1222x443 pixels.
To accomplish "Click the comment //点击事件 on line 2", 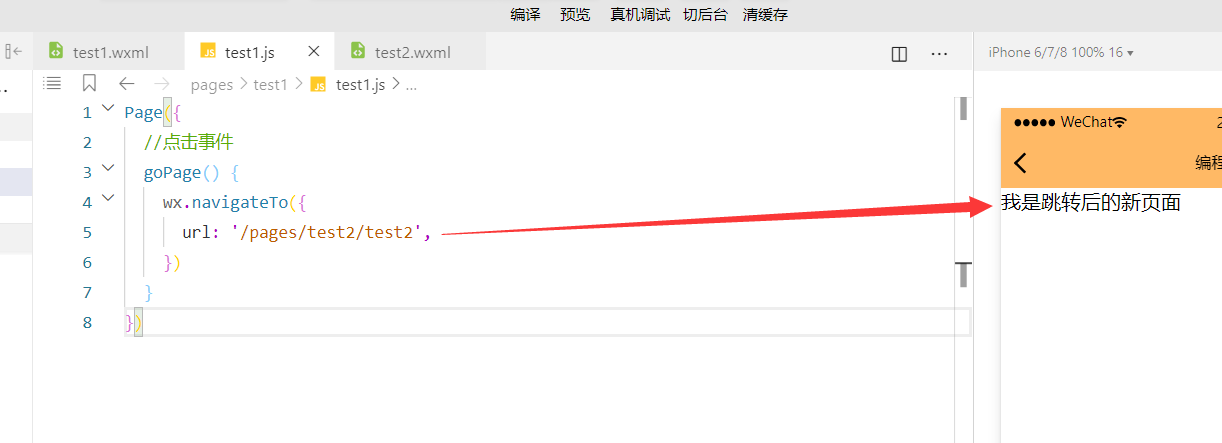I will click(188, 142).
